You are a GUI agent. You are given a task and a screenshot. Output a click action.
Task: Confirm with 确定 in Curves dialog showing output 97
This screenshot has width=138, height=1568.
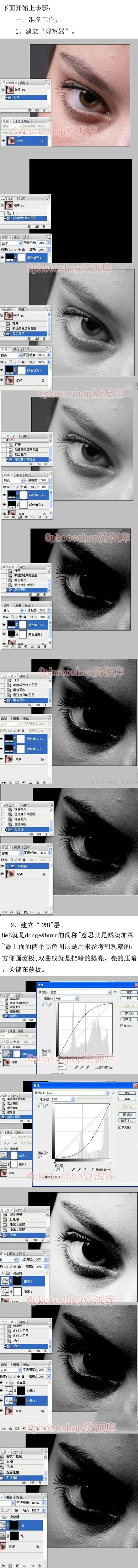(128, 1093)
